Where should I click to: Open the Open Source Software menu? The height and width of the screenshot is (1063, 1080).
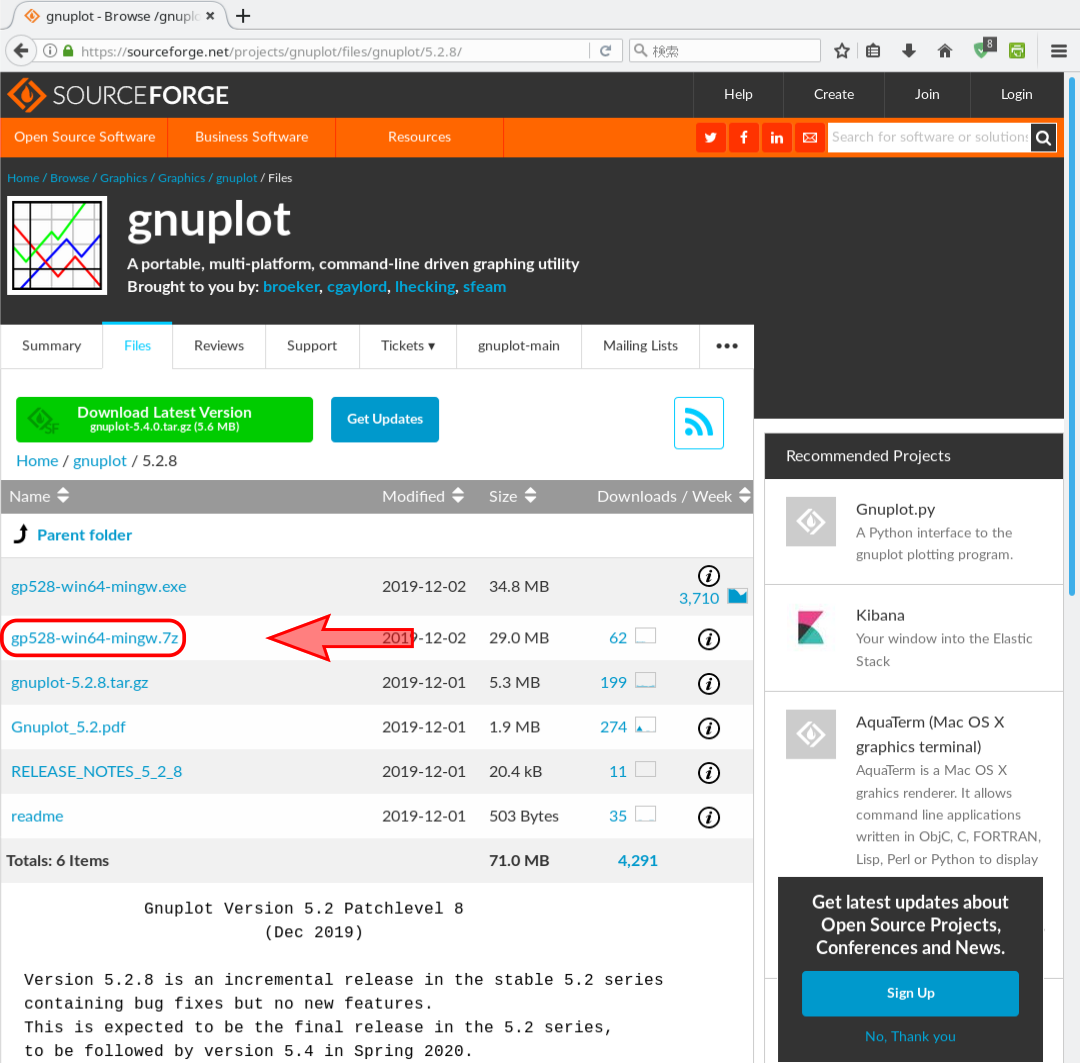(85, 137)
